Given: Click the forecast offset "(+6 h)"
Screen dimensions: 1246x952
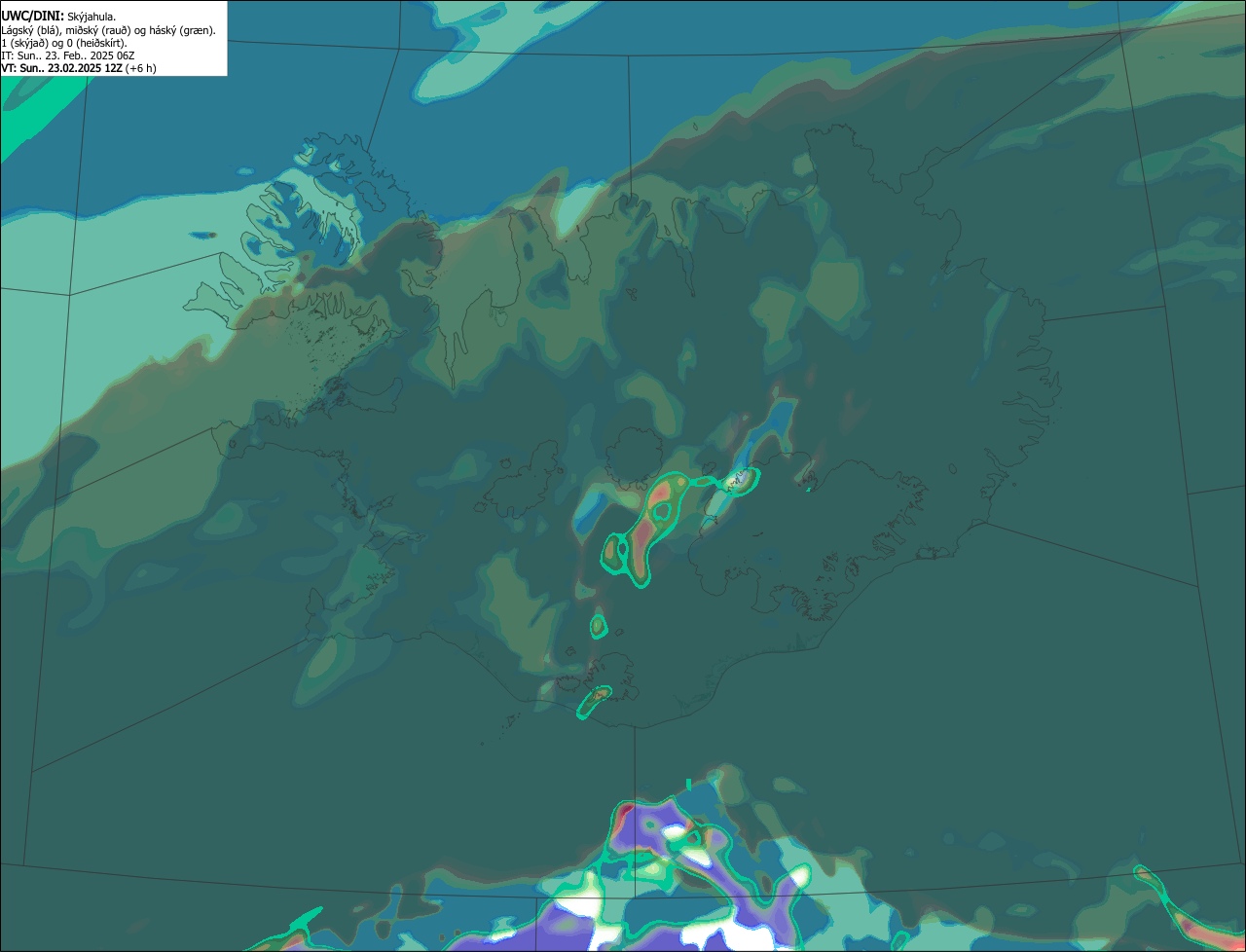Looking at the screenshot, I should (141, 68).
